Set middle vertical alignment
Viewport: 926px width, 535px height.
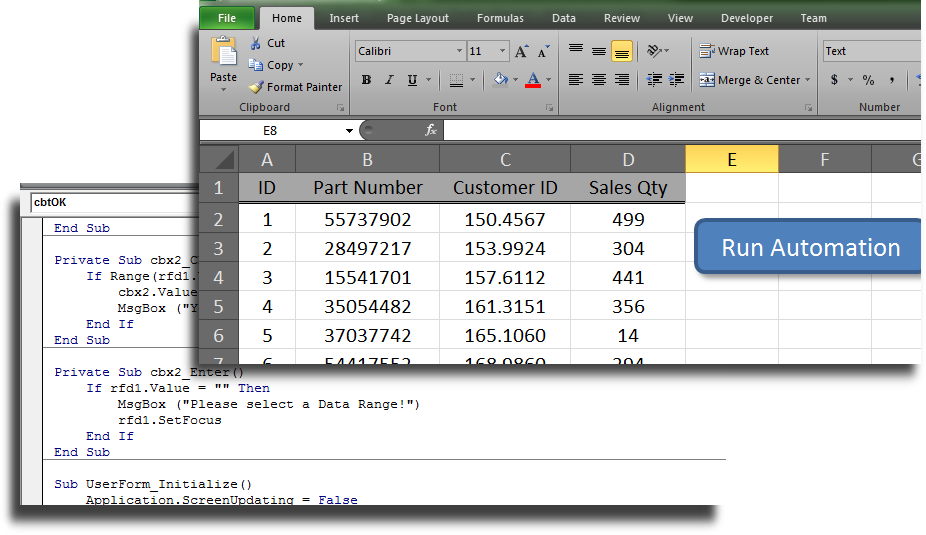(x=599, y=51)
